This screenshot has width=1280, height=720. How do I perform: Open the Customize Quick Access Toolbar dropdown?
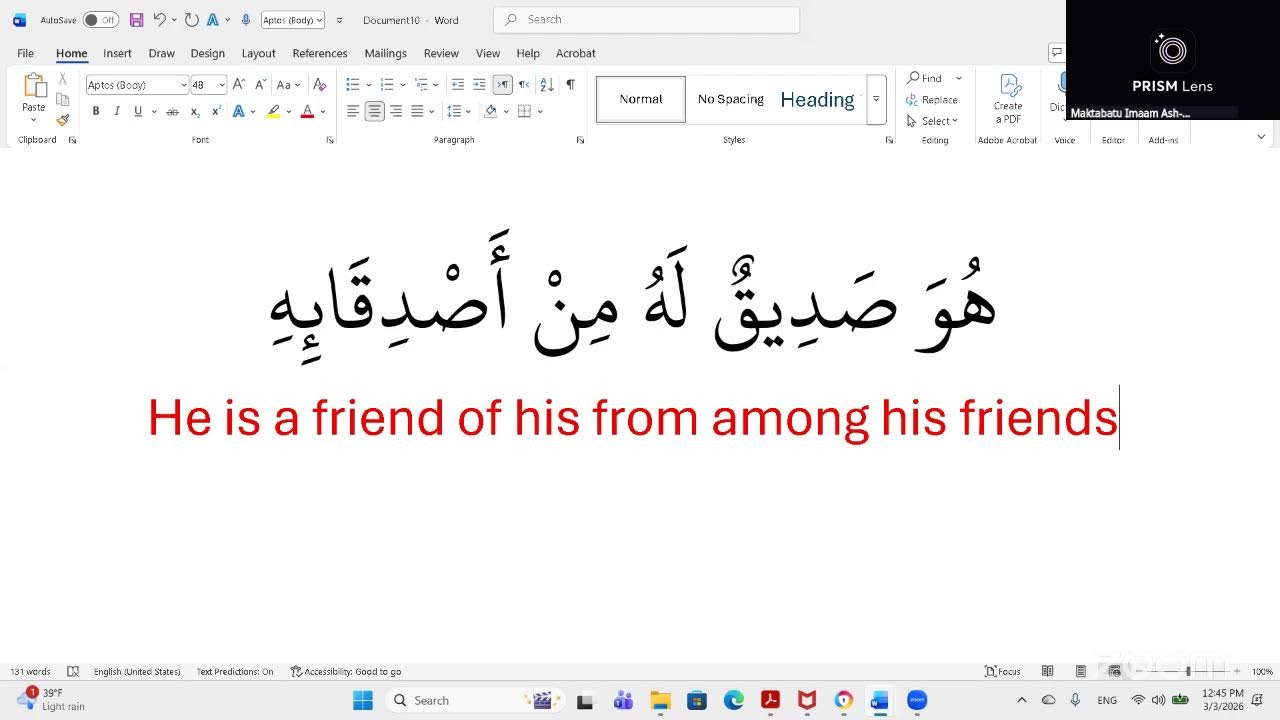point(340,20)
